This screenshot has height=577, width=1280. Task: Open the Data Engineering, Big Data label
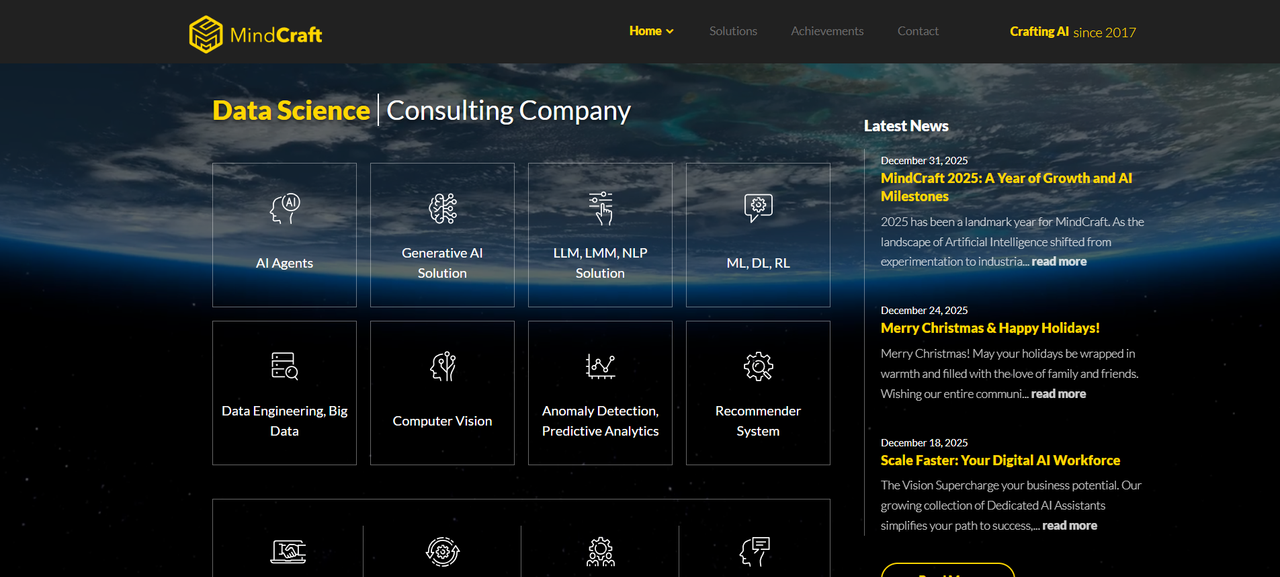(285, 421)
